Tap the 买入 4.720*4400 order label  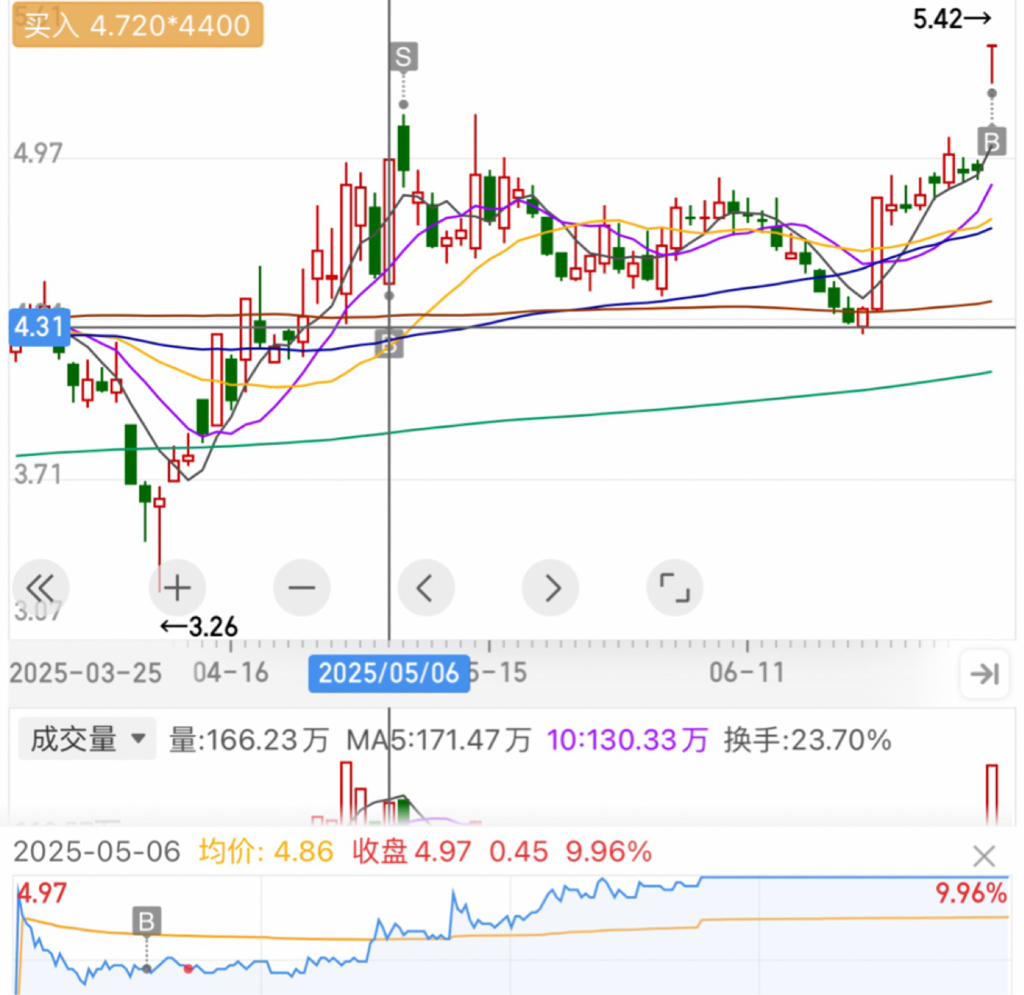point(138,25)
